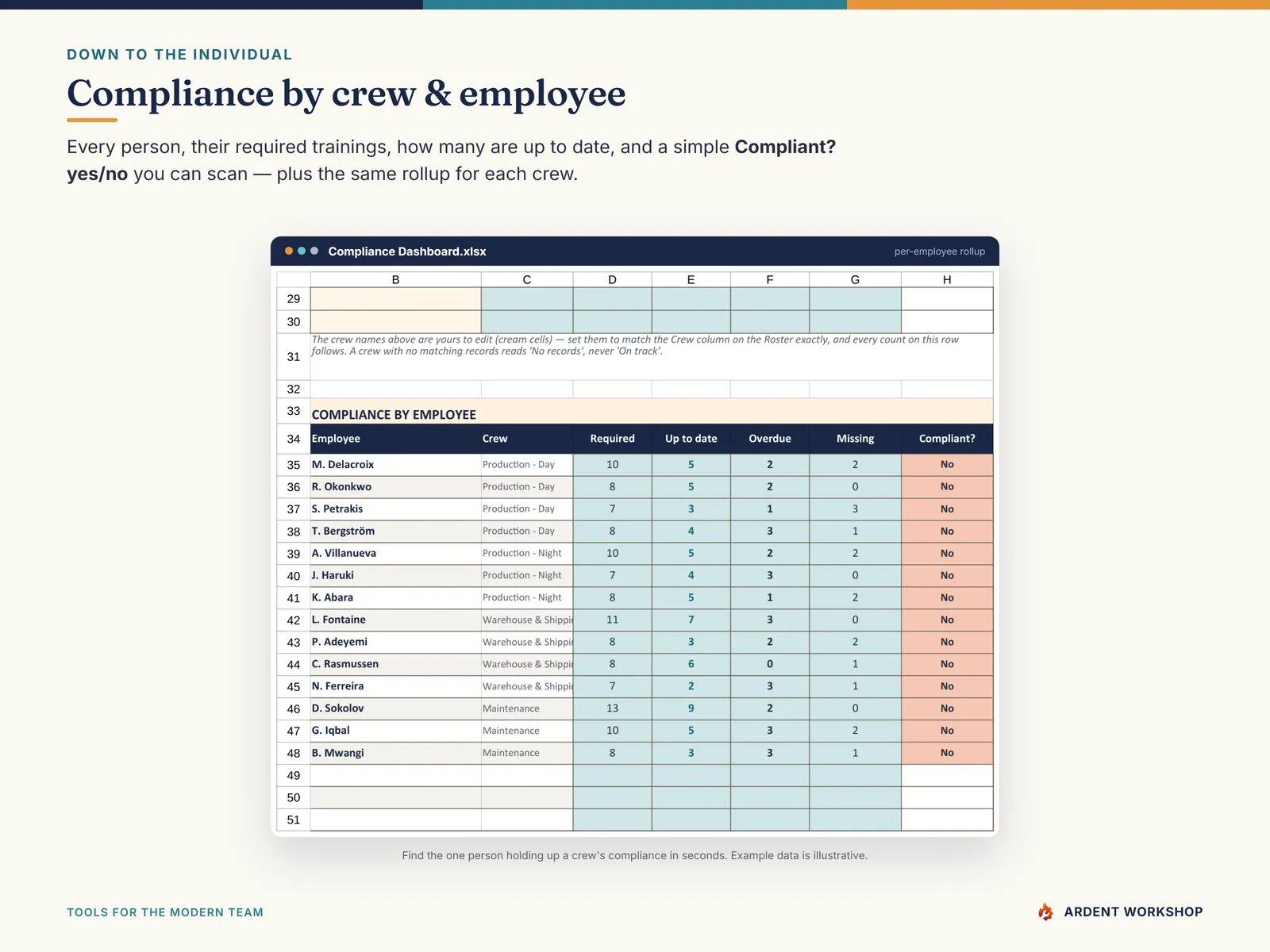Select the A. Villanueva employee cell
Screen dimensions: 1270x952
pyautogui.click(x=395, y=554)
